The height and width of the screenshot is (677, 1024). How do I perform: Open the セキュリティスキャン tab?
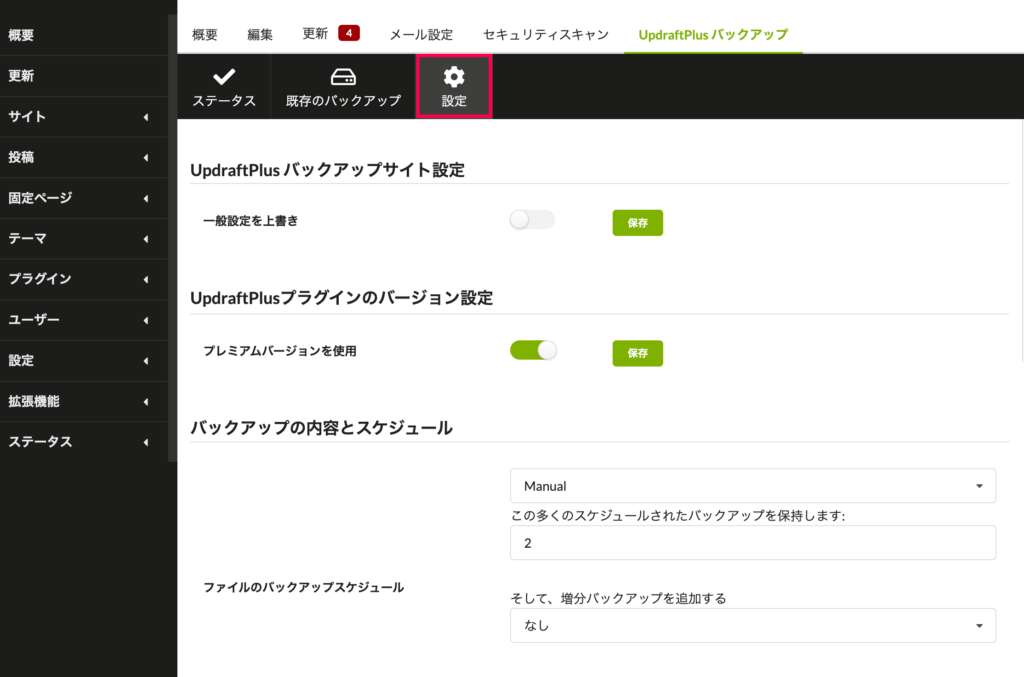pyautogui.click(x=545, y=35)
